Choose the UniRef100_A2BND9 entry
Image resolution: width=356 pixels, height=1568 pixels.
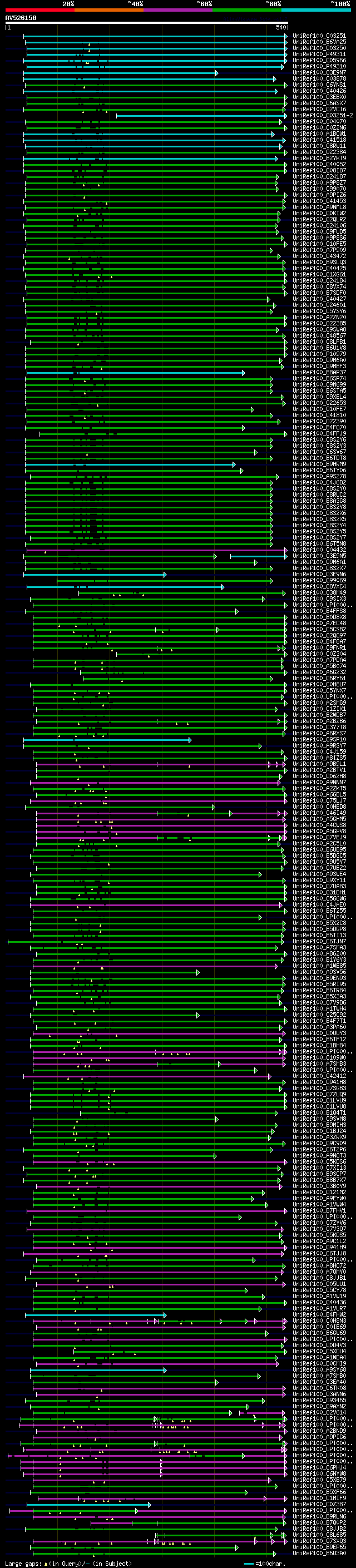319,1431
